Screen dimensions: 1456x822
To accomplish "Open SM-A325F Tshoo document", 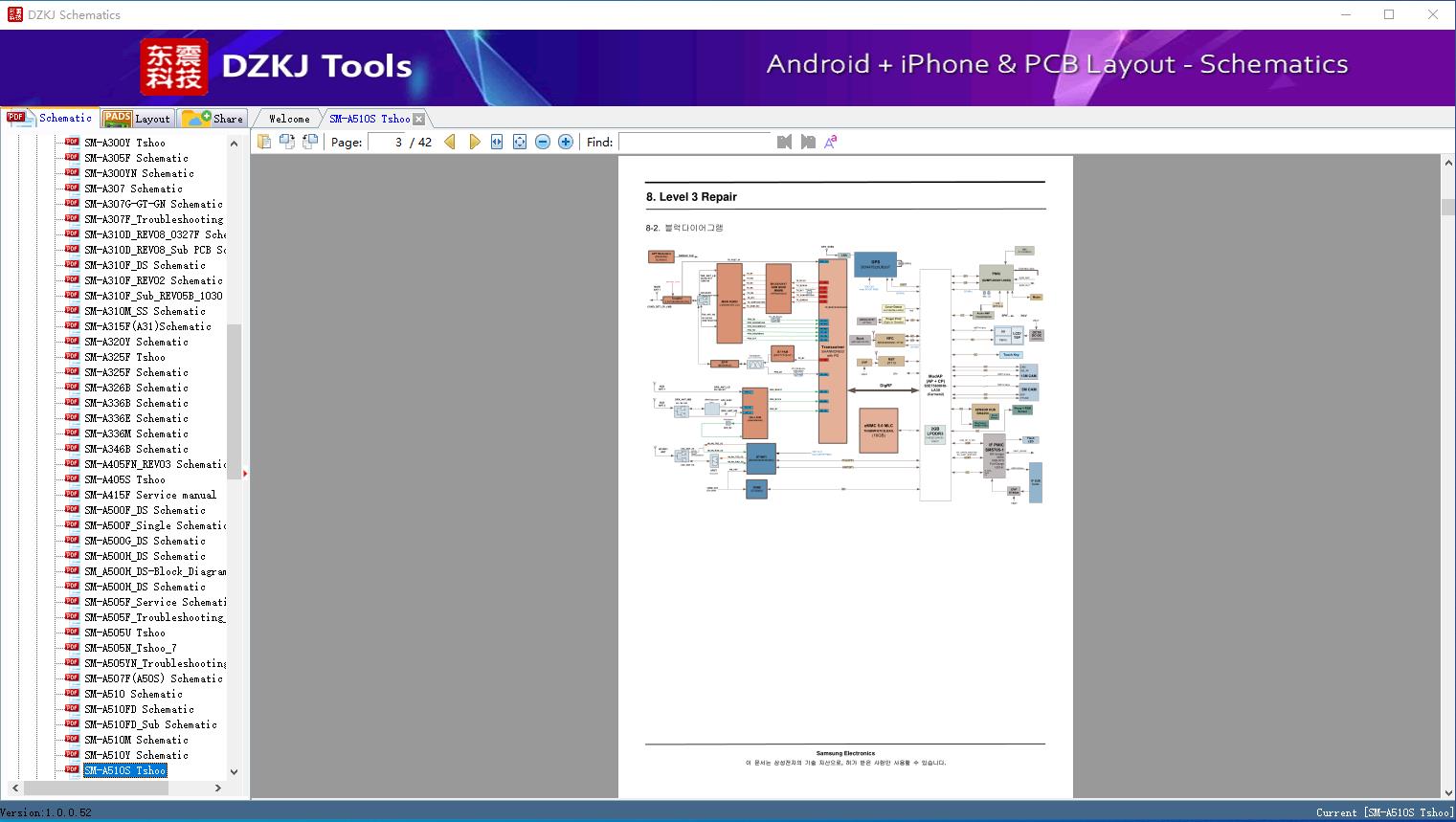I will click(124, 357).
